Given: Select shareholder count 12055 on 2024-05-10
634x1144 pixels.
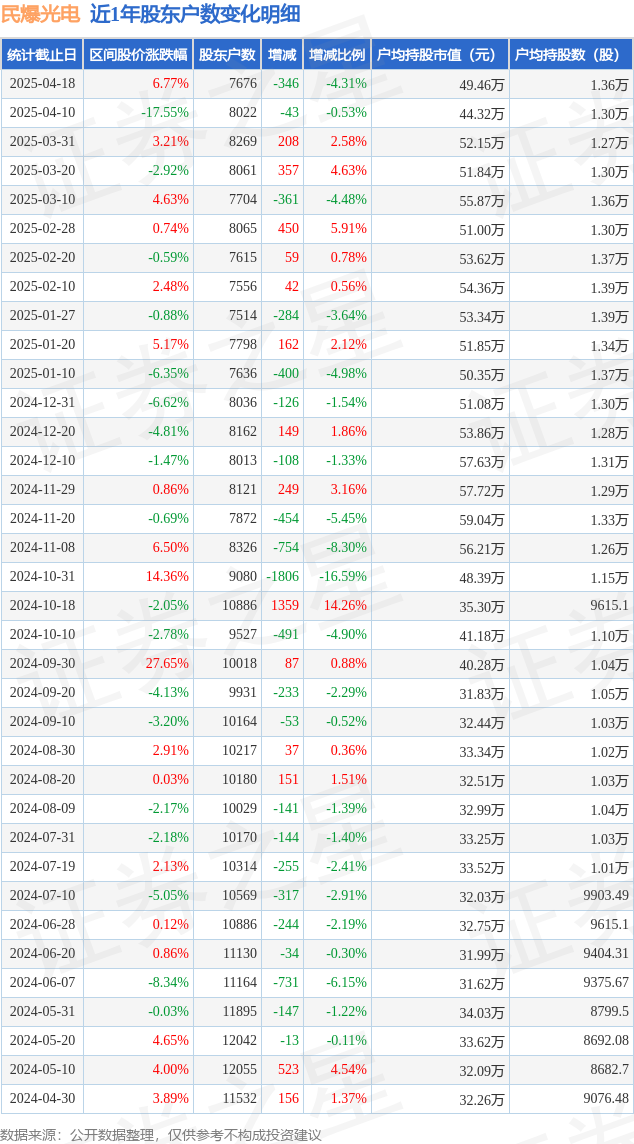Looking at the screenshot, I should click(x=239, y=1069).
